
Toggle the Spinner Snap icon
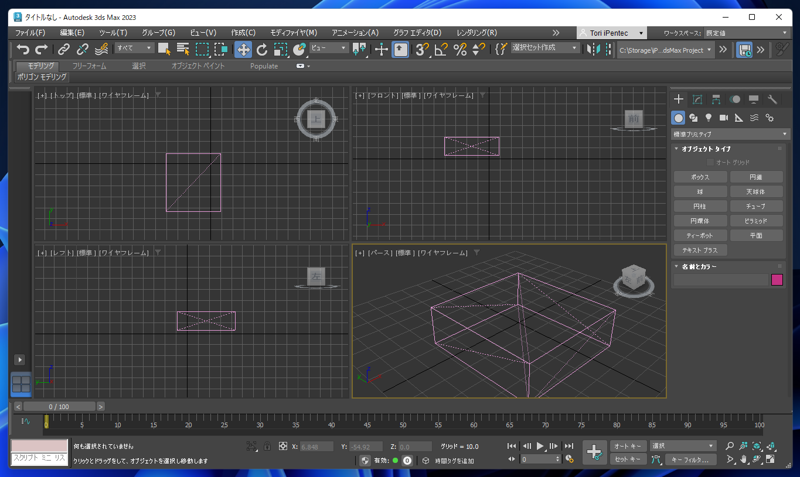(479, 49)
